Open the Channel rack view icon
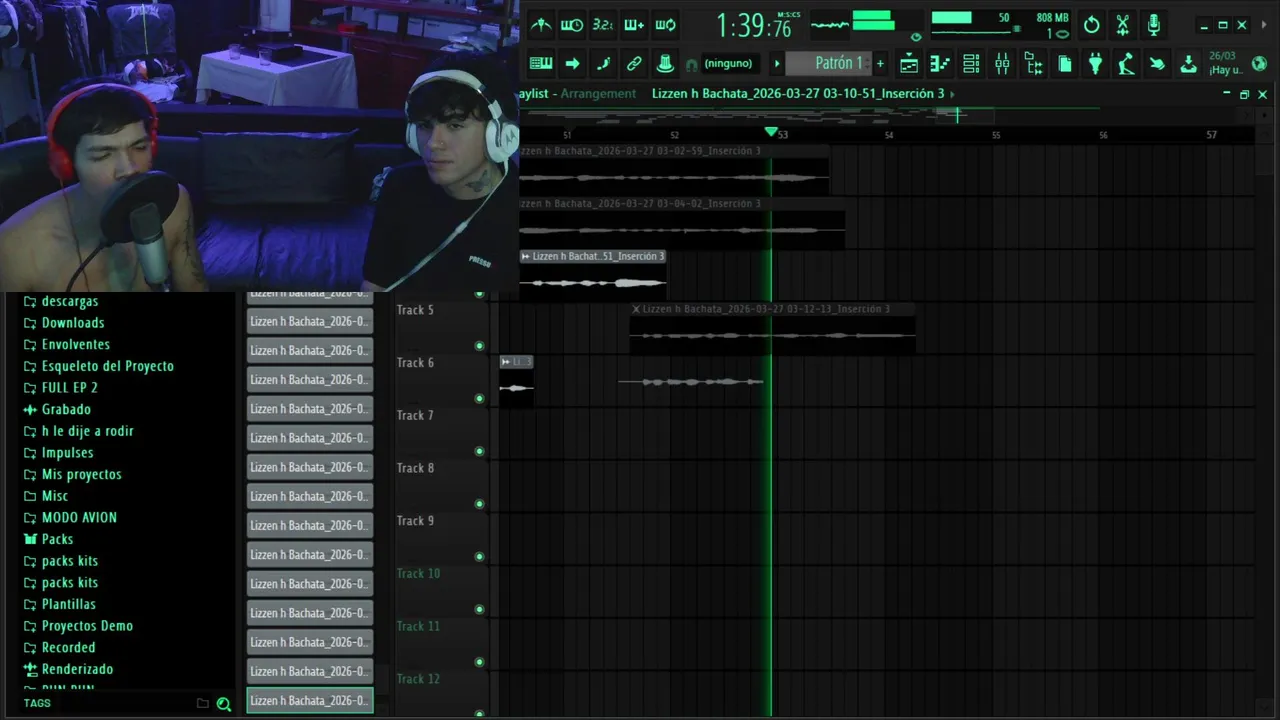Image resolution: width=1280 pixels, height=720 pixels. (x=971, y=64)
